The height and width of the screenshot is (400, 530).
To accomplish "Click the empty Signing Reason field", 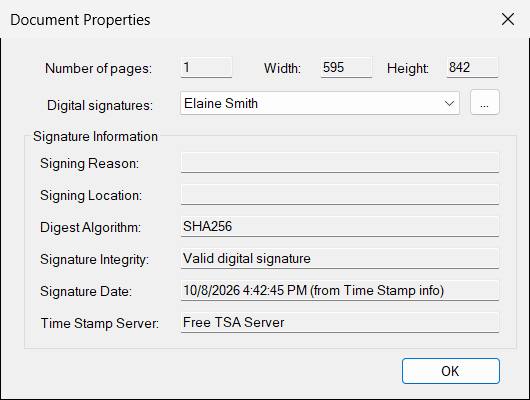I will [340, 162].
